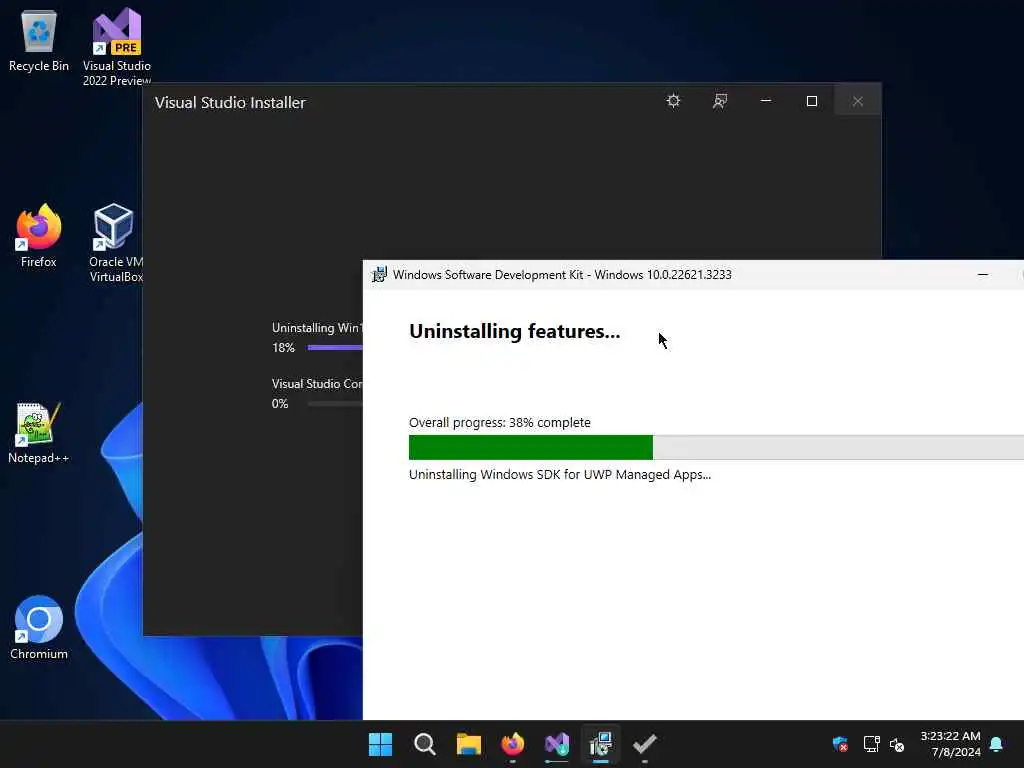Image resolution: width=1024 pixels, height=768 pixels.
Task: Switch to the Windows SDK setup taskbar icon
Action: point(601,744)
